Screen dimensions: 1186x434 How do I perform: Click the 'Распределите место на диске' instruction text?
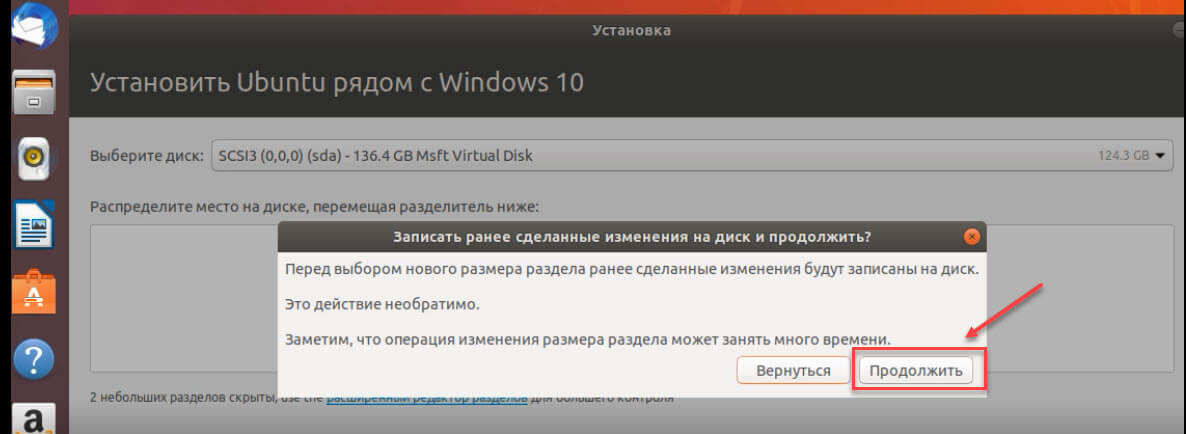click(314, 206)
